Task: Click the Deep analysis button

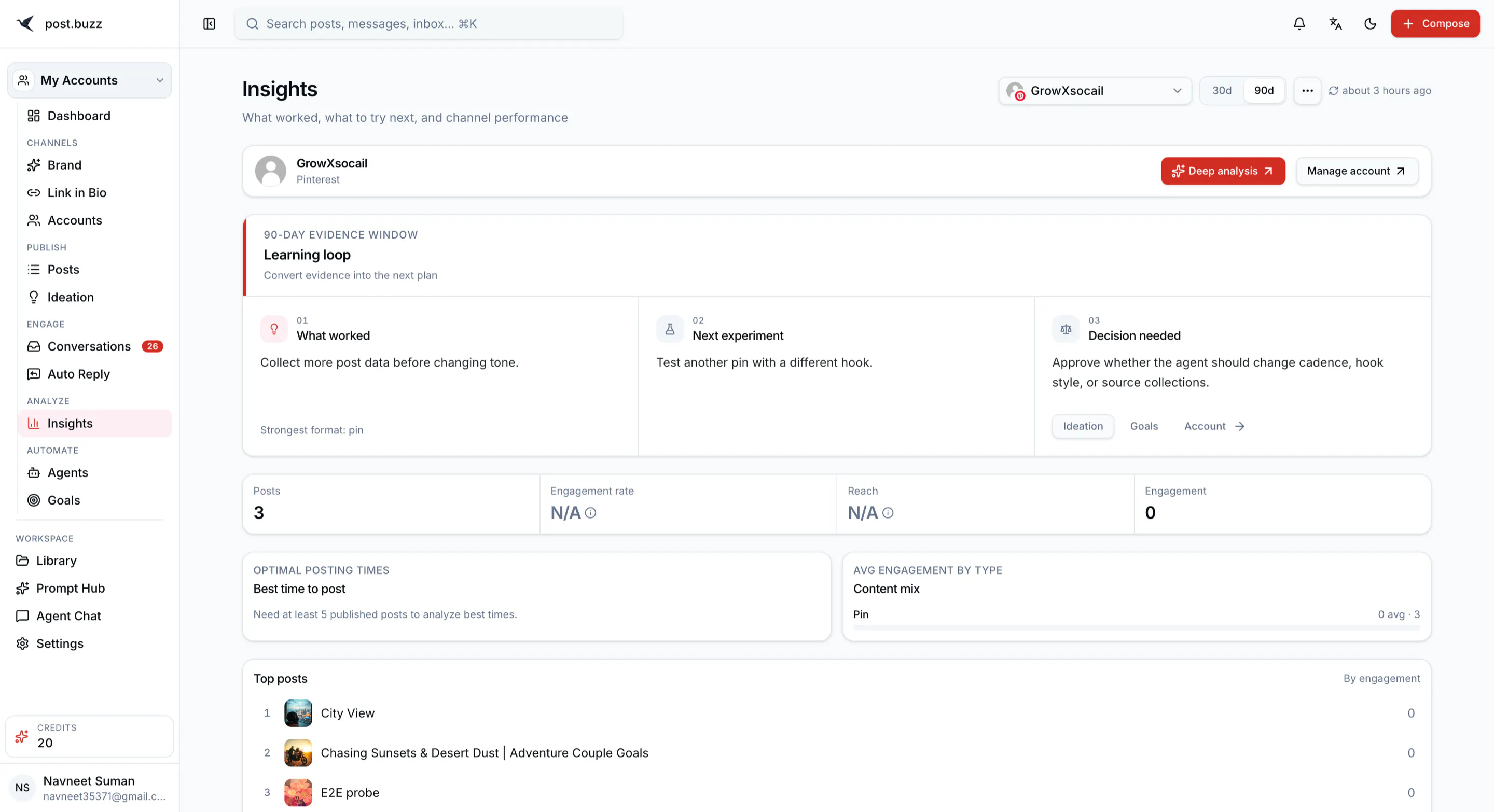Action: click(x=1223, y=172)
